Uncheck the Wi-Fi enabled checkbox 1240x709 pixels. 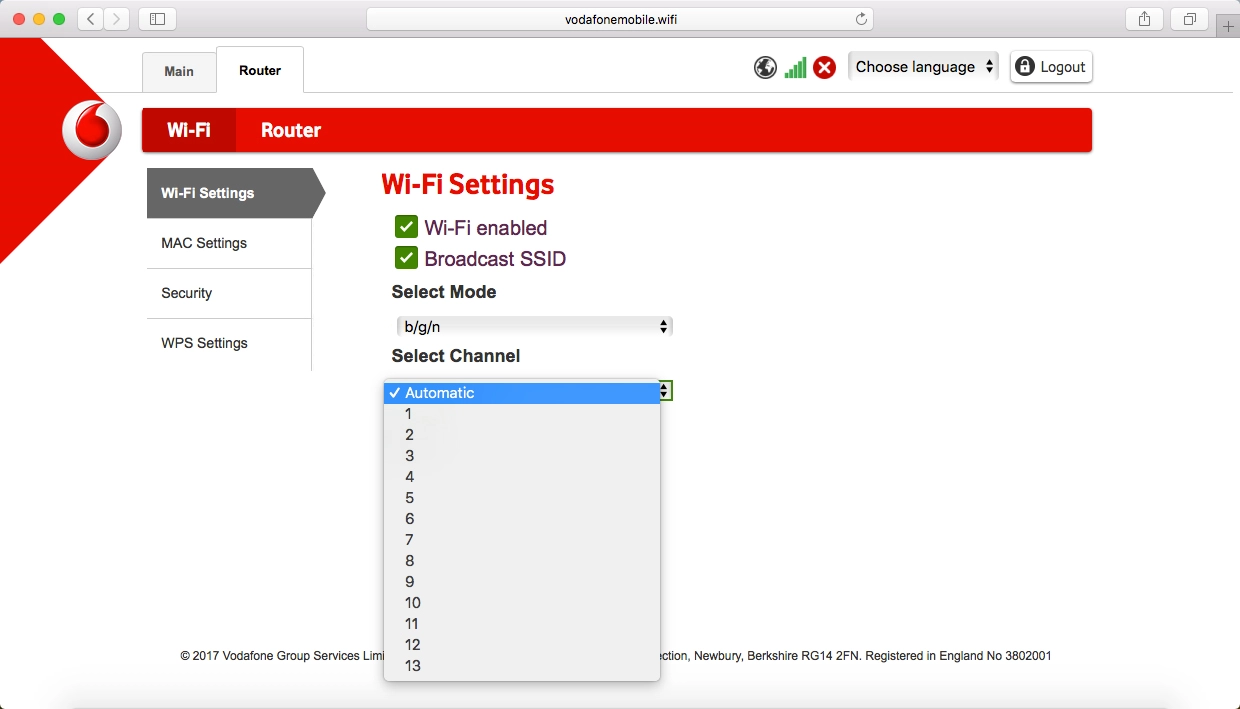point(406,227)
